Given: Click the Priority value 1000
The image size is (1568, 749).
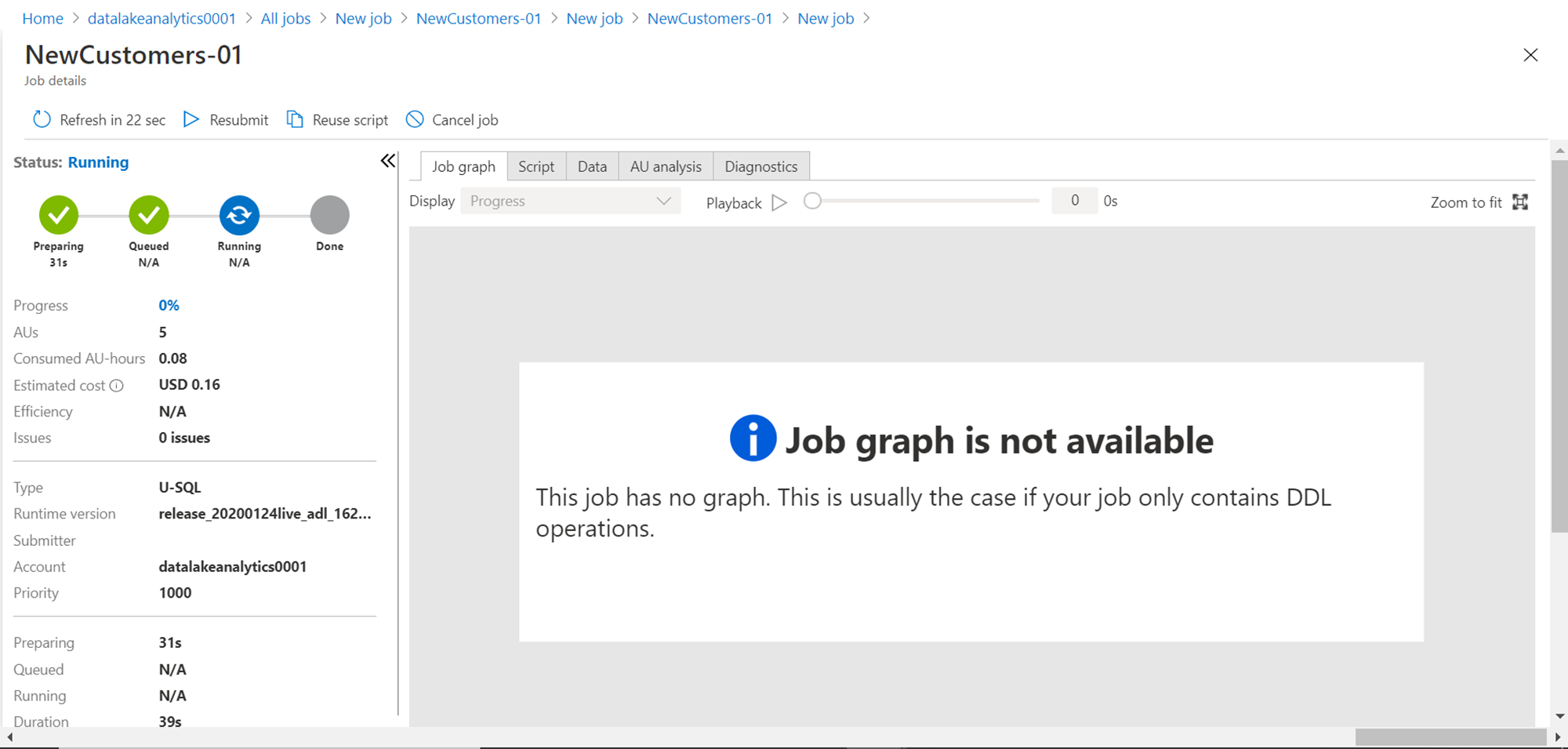Looking at the screenshot, I should 175,593.
